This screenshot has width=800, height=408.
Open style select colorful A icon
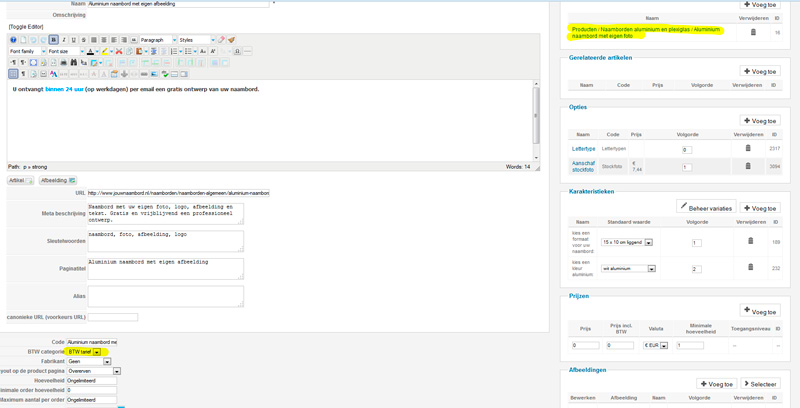pyautogui.click(x=54, y=74)
